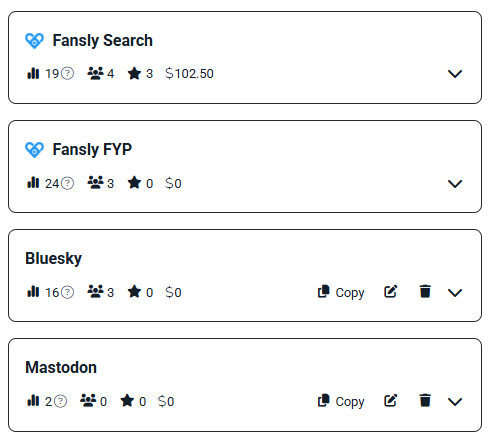Edit the Mastodon tracking link
The image size is (488, 441).
coord(390,401)
